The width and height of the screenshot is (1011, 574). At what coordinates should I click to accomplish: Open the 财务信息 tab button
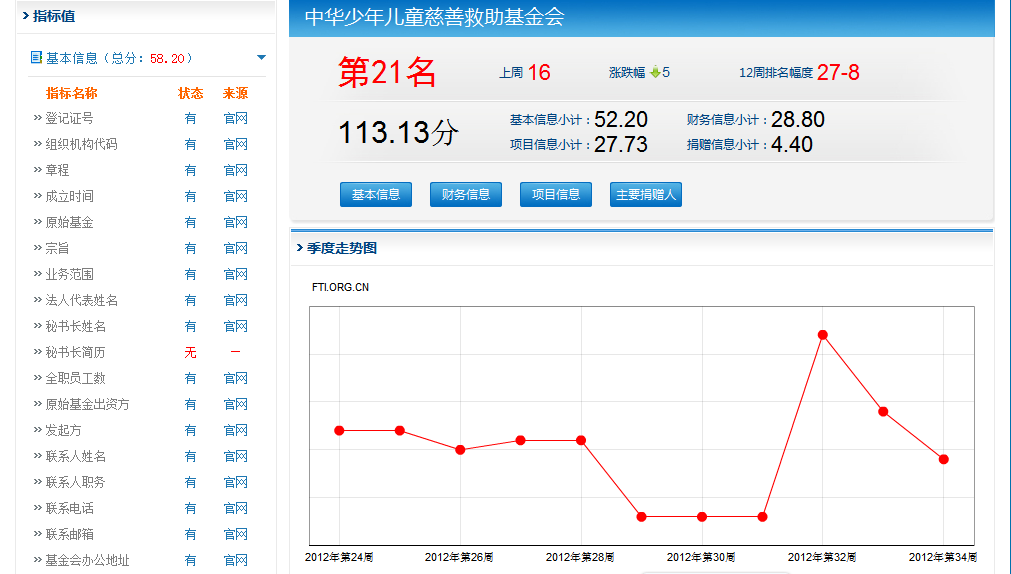pos(466,194)
